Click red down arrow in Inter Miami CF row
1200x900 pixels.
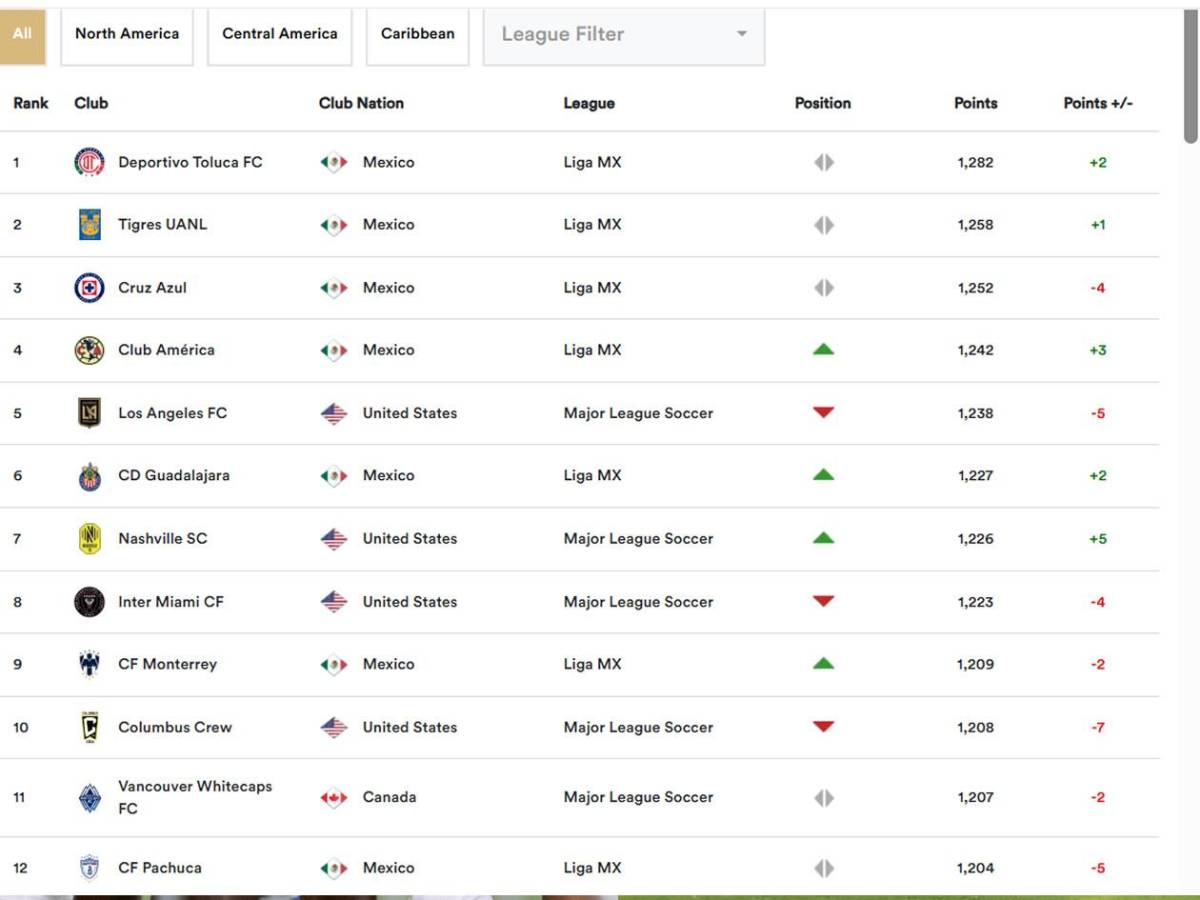pyautogui.click(x=823, y=602)
